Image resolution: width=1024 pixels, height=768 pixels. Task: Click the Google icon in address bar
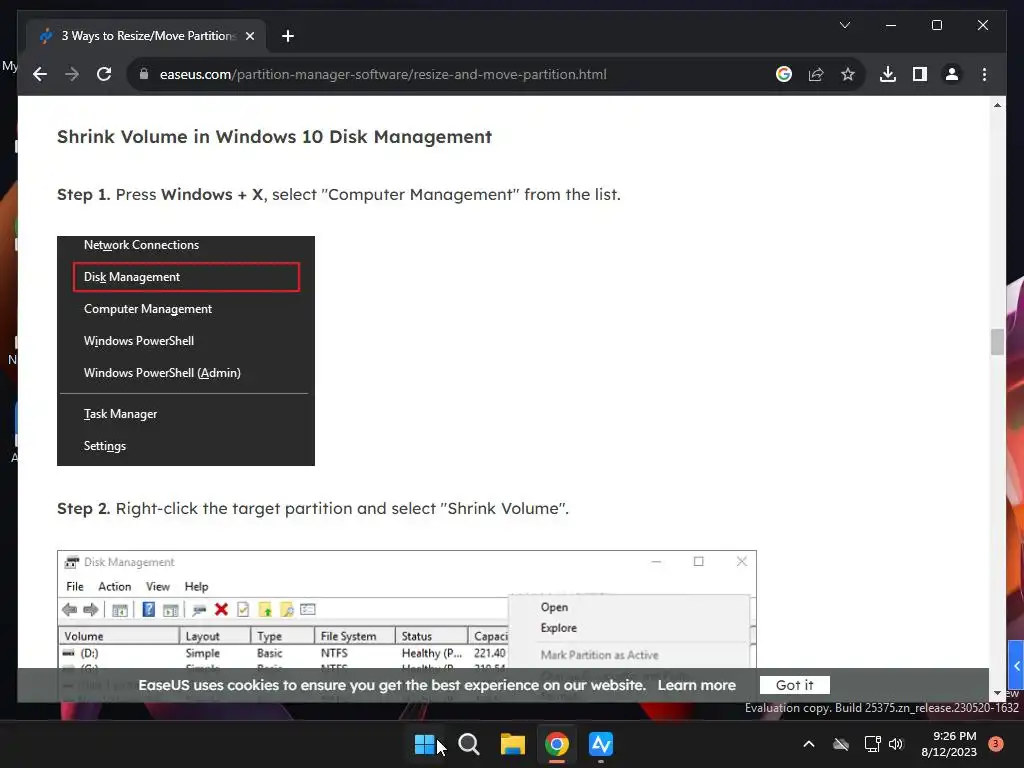coord(784,74)
